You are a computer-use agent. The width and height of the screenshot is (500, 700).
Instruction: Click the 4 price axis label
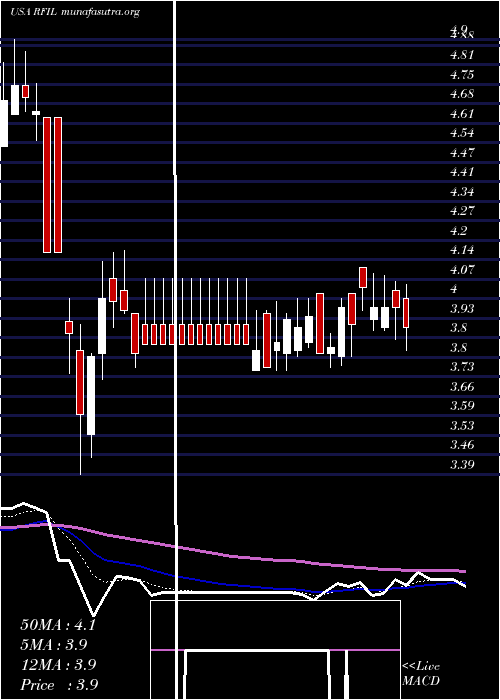point(454,289)
